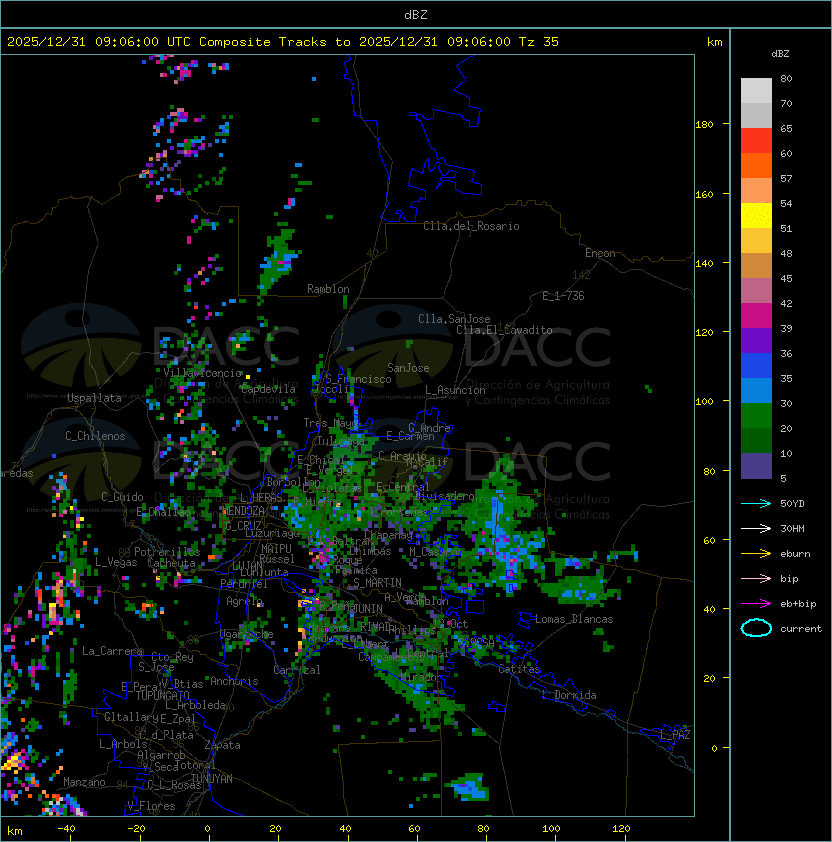The image size is (832, 842).
Task: Click the '-40' tick on bottom axis
Action: 67,829
